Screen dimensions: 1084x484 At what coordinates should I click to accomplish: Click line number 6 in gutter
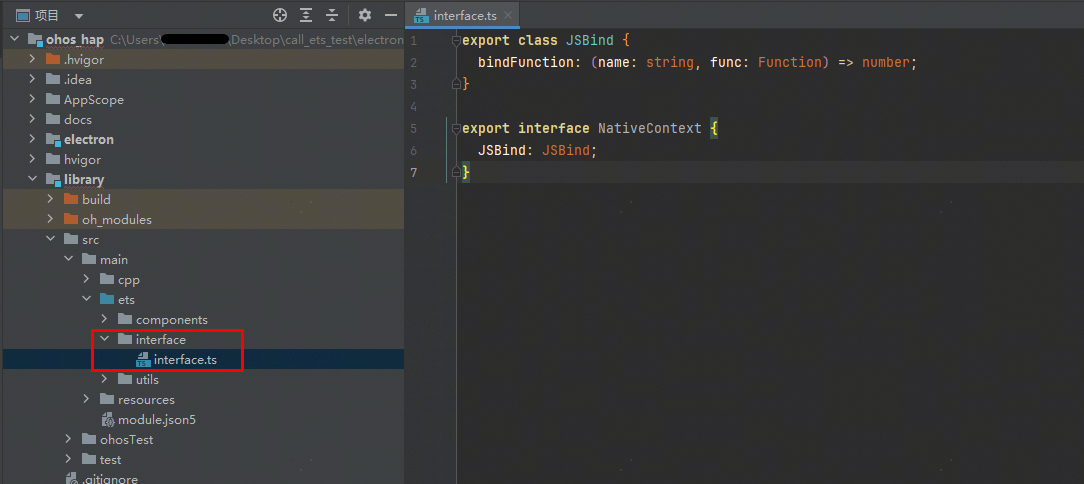pos(413,151)
